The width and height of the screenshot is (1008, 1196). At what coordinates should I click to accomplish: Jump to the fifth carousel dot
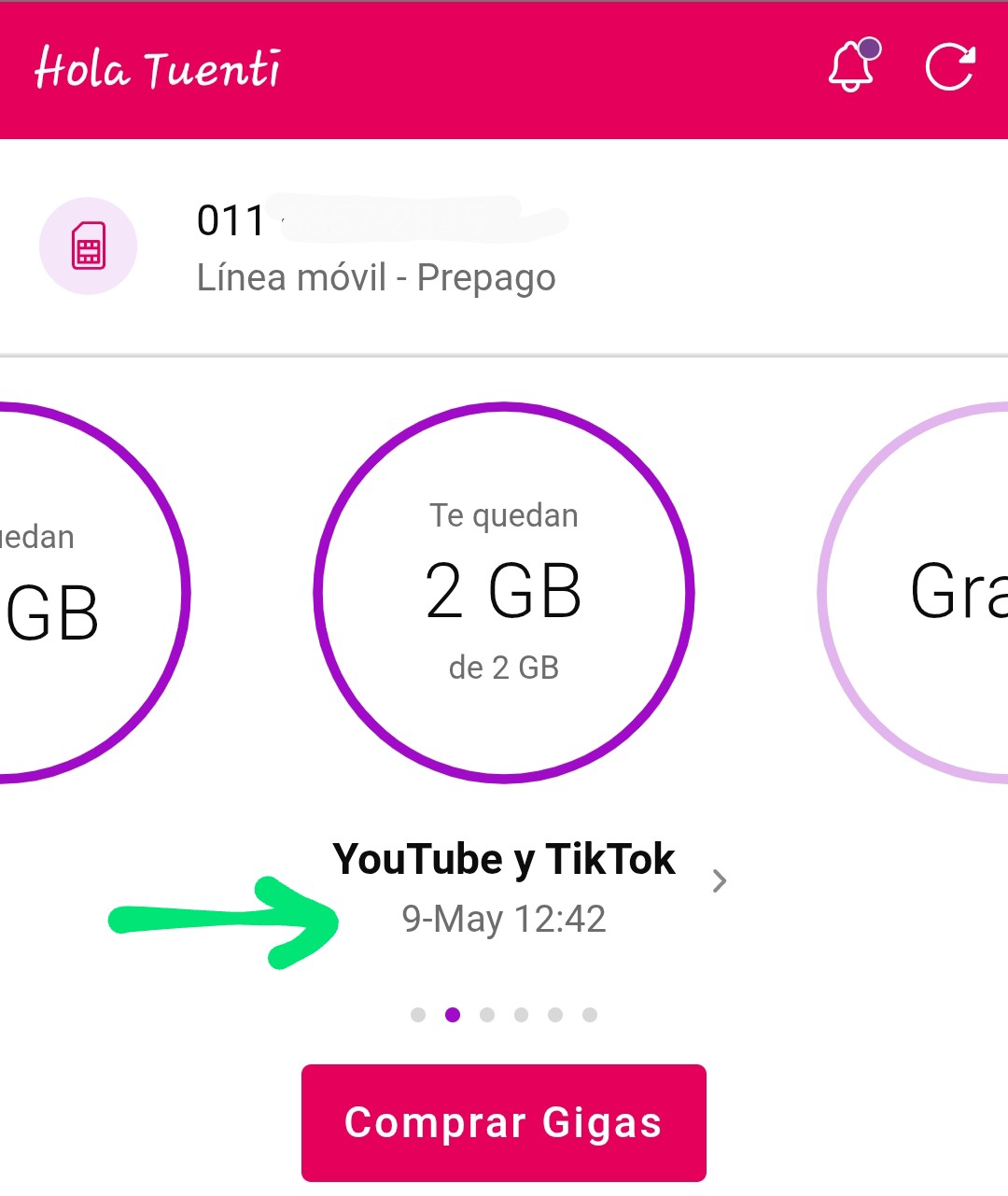(555, 1015)
